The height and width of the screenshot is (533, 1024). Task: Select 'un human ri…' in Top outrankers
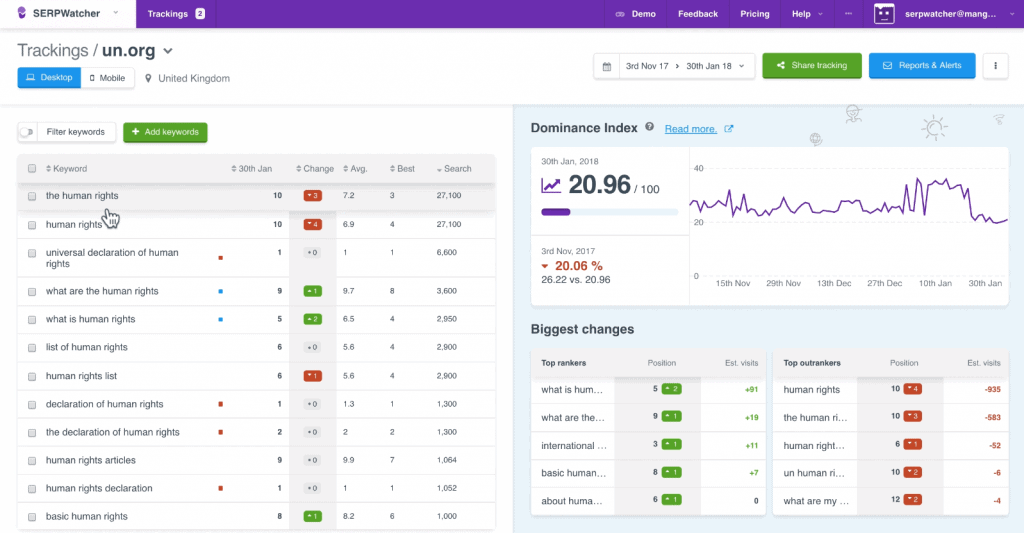click(814, 473)
